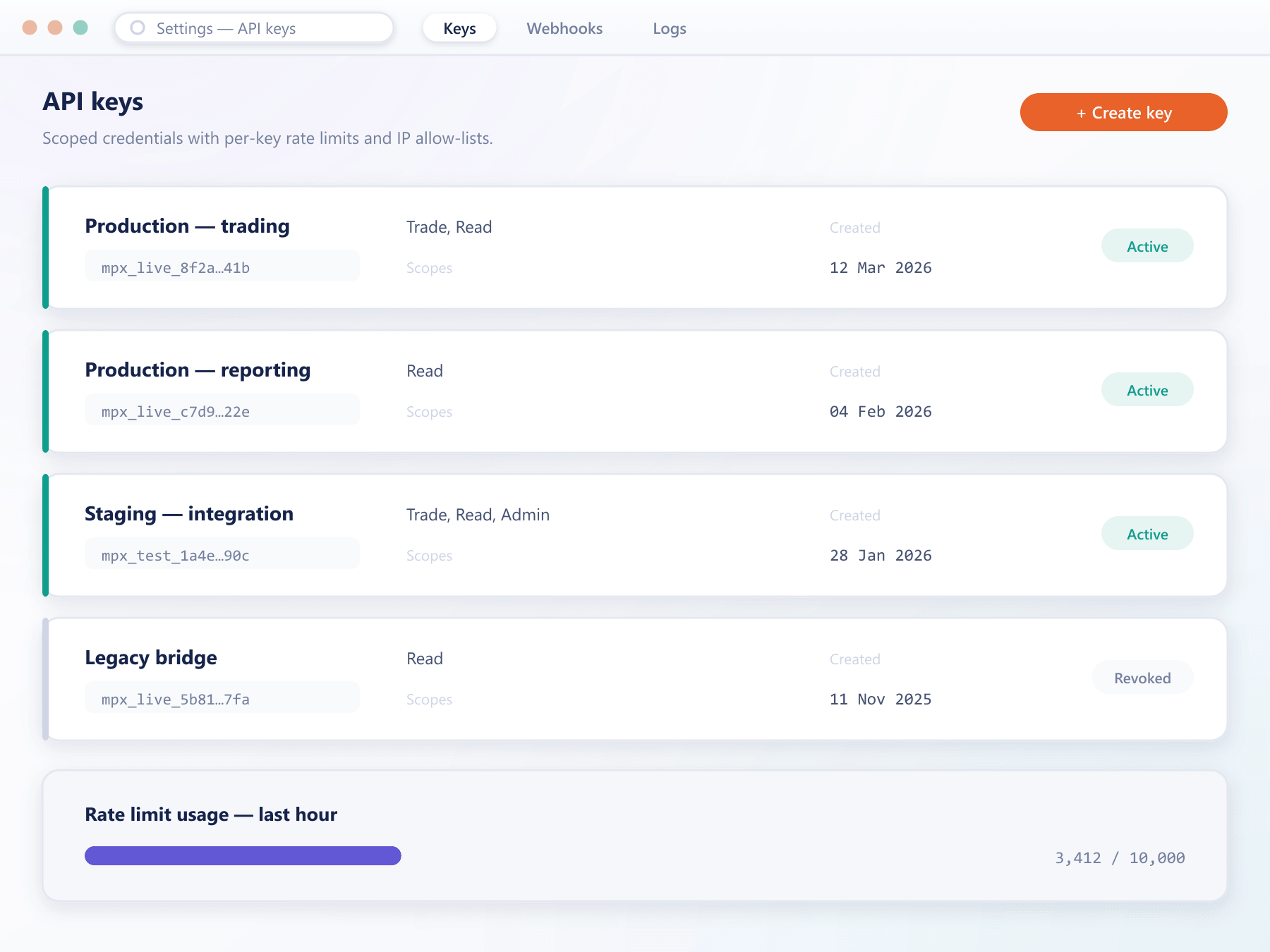Focus the Settings — API keys field
This screenshot has height=952, width=1270.
pyautogui.click(x=254, y=28)
